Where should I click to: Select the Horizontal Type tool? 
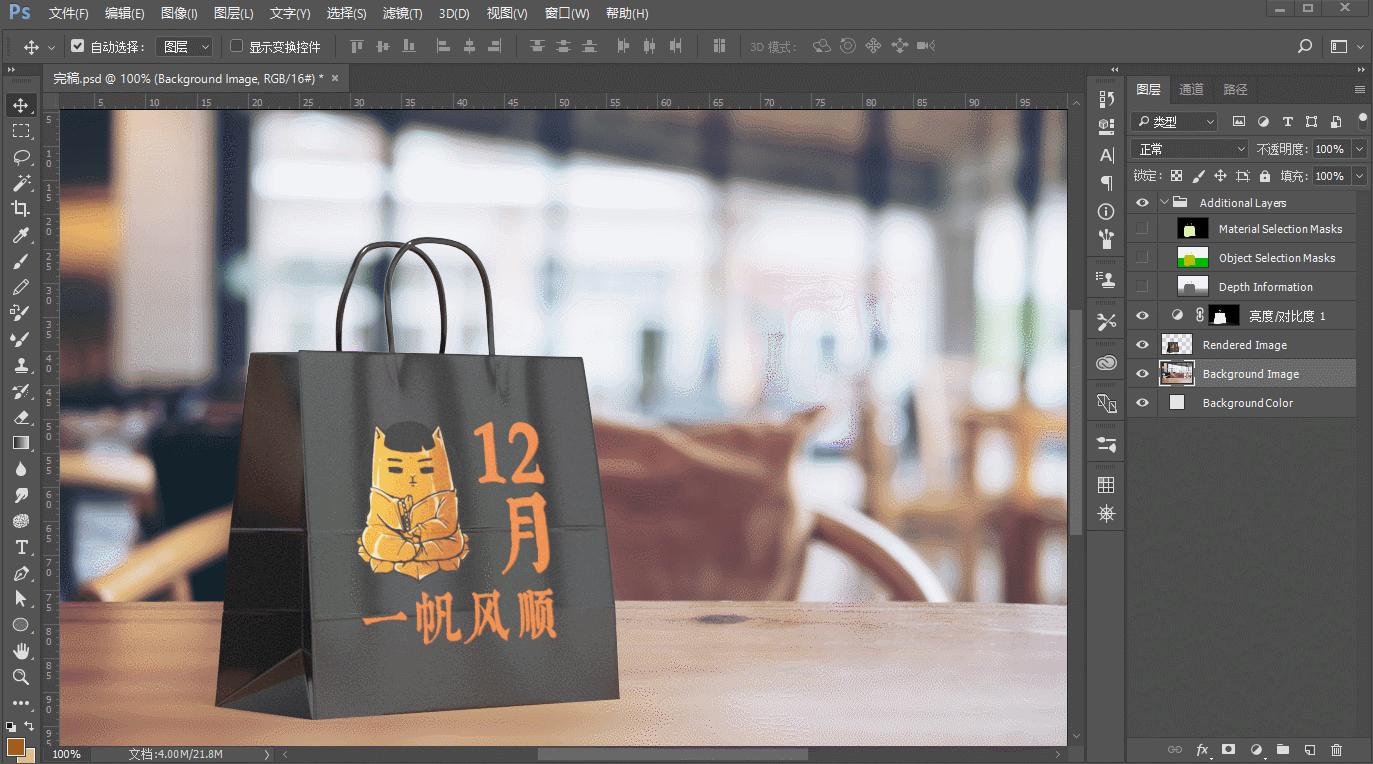pyautogui.click(x=22, y=547)
